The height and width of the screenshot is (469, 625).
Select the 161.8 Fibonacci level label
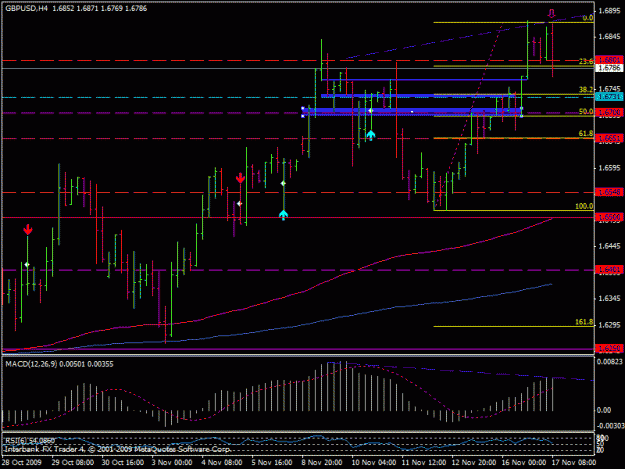click(584, 322)
